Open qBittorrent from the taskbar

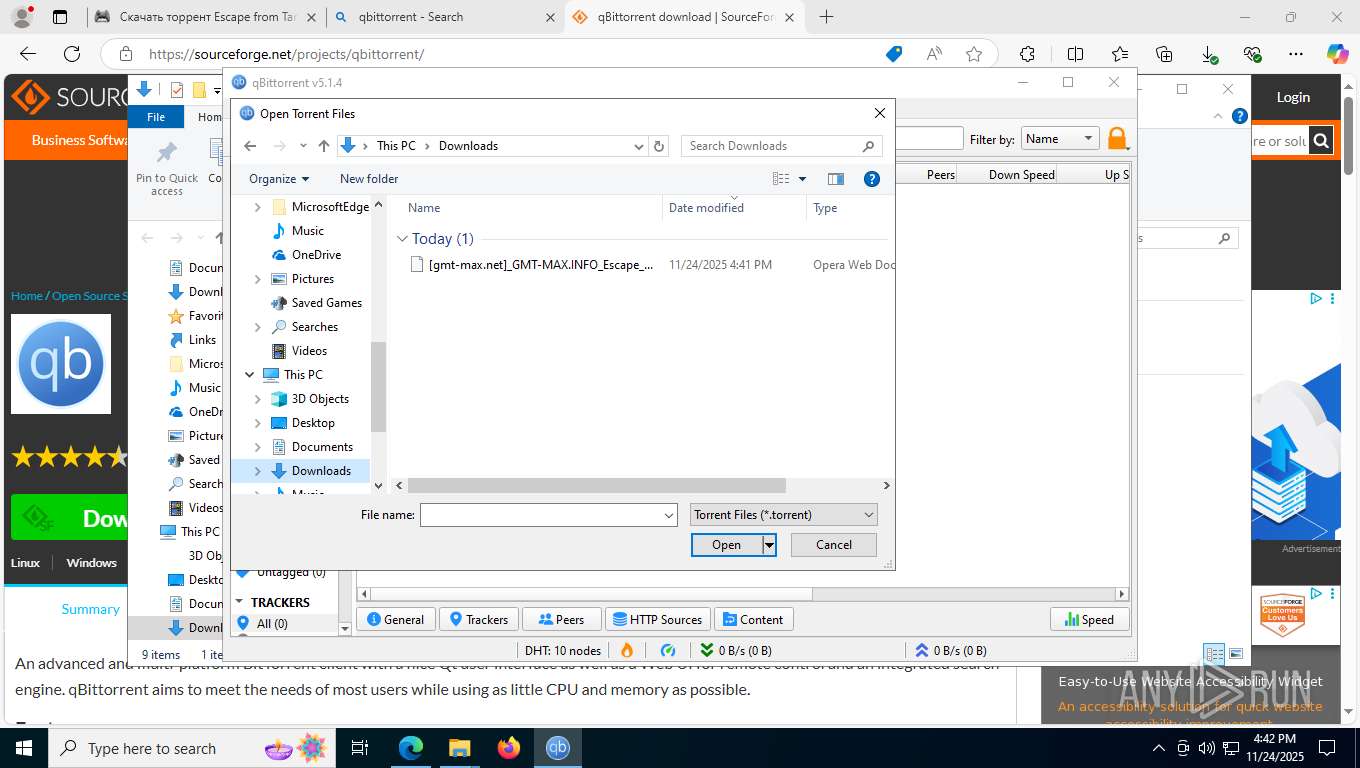558,747
